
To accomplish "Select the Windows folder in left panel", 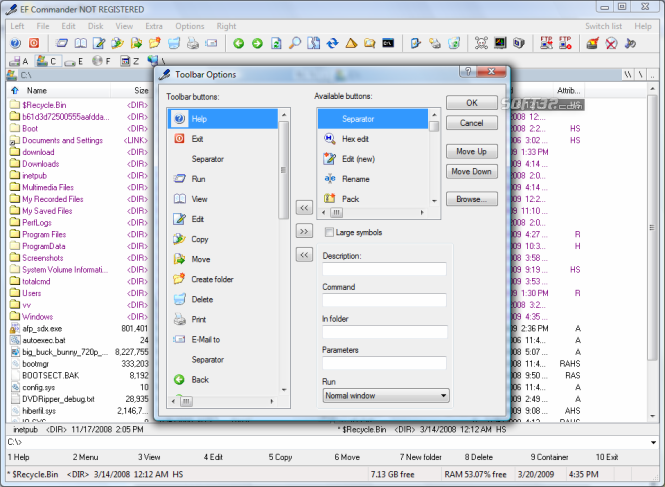I will click(37, 316).
